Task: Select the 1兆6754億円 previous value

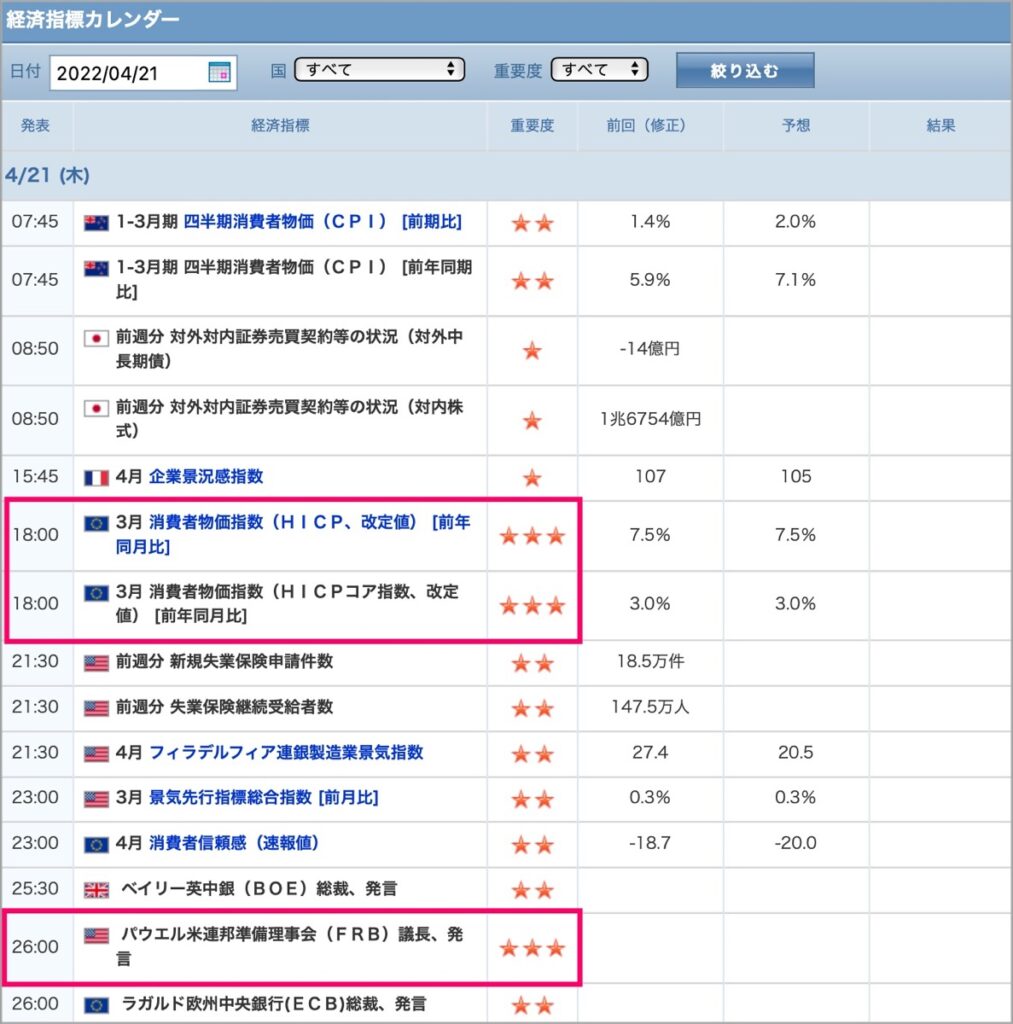Action: (651, 419)
